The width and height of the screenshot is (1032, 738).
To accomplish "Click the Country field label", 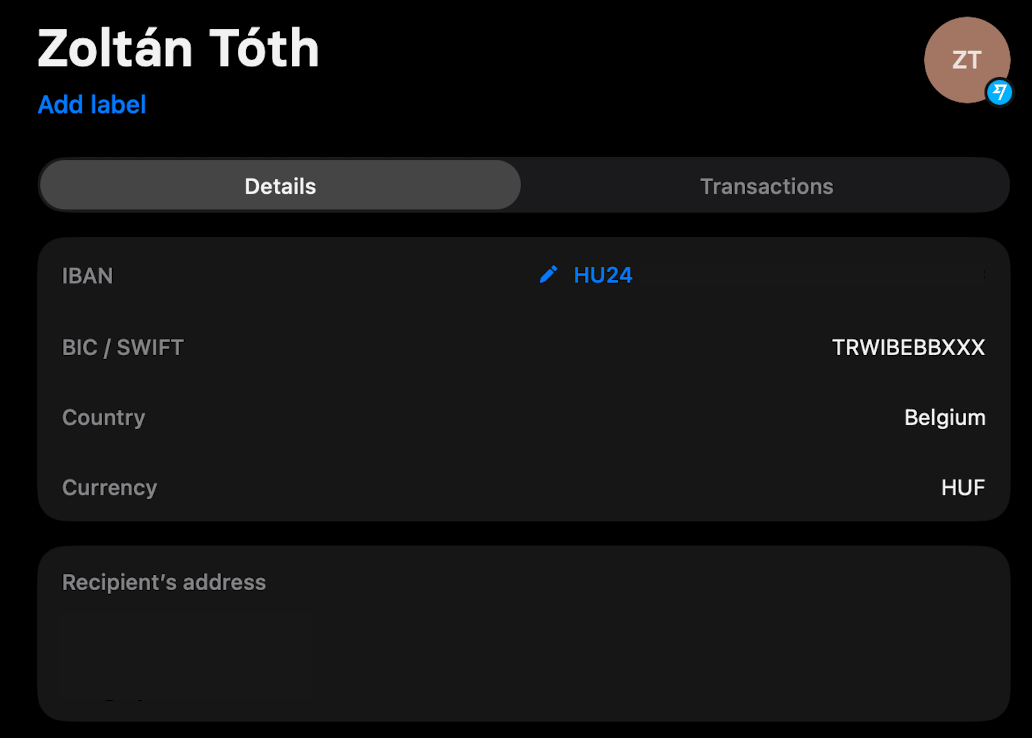I will click(104, 417).
